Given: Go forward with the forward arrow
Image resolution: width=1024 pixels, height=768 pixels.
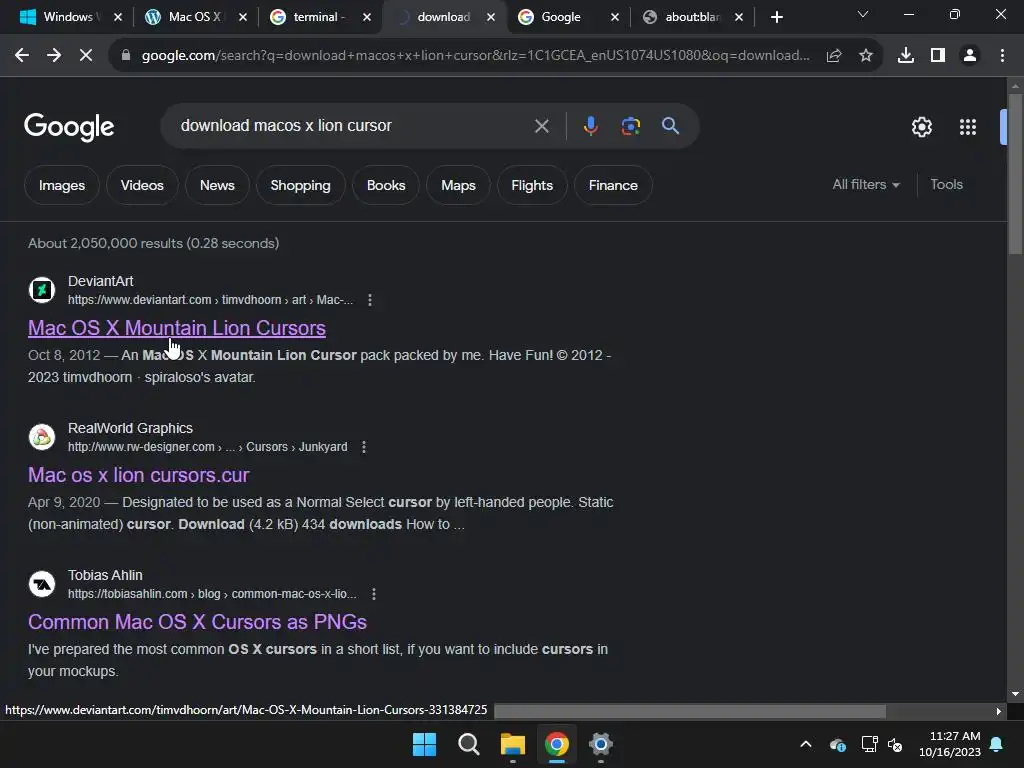Looking at the screenshot, I should coord(54,56).
